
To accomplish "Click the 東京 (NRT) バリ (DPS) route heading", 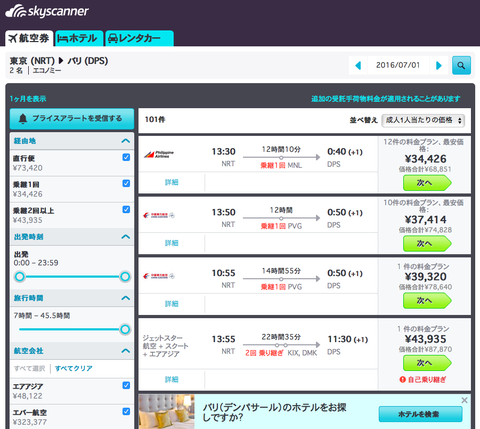I will coord(59,61).
